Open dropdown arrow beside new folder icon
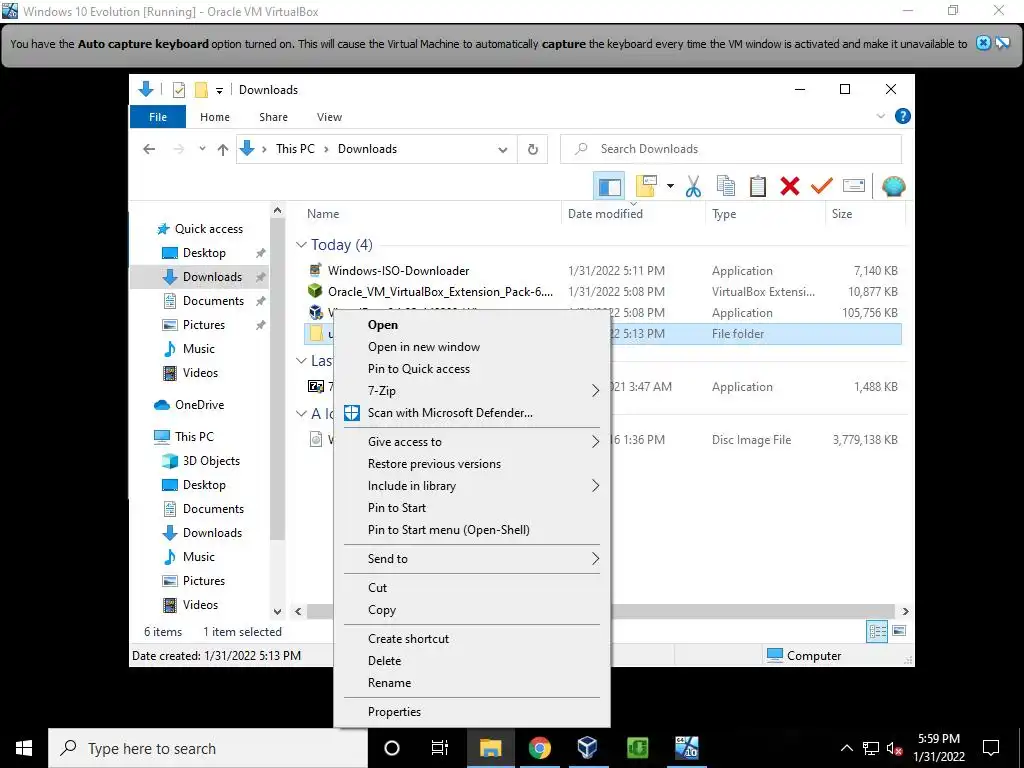This screenshot has width=1024, height=768. (x=670, y=186)
